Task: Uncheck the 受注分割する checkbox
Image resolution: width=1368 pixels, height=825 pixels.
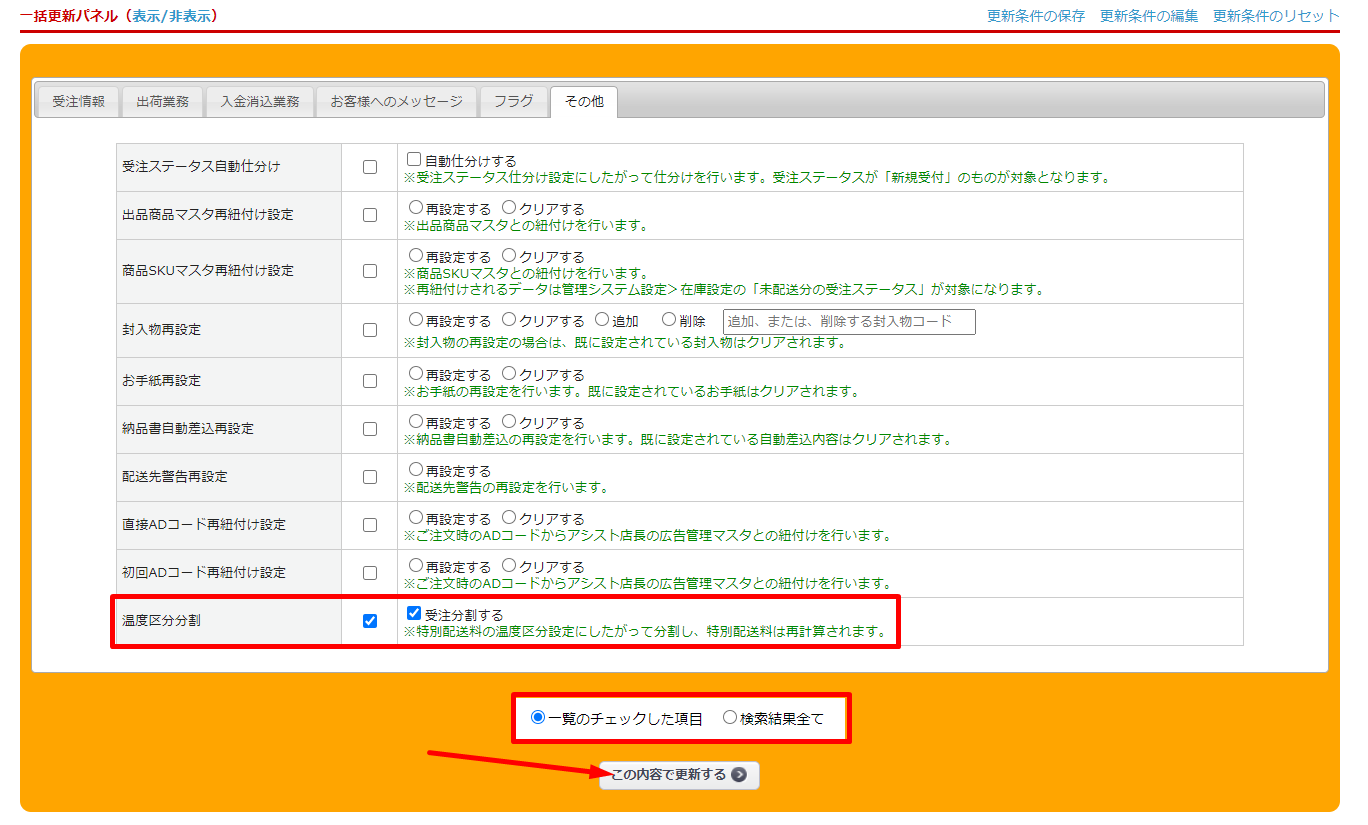Action: tap(414, 614)
